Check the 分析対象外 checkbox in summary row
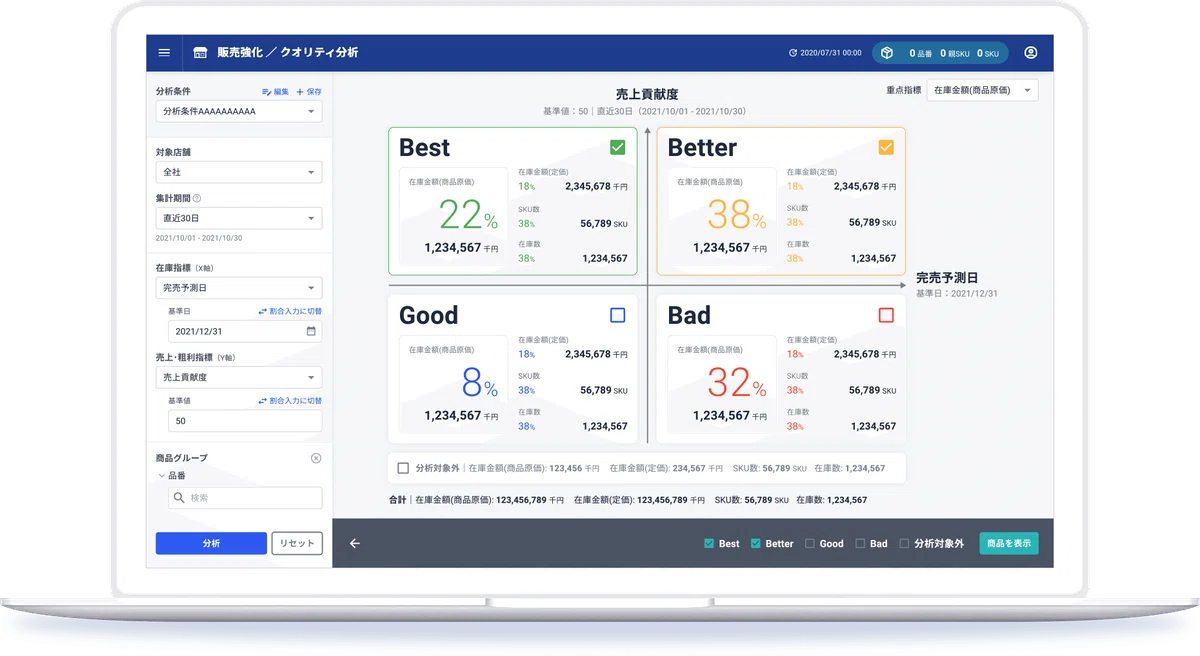Viewport: 1200px width, 656px height. click(403, 468)
